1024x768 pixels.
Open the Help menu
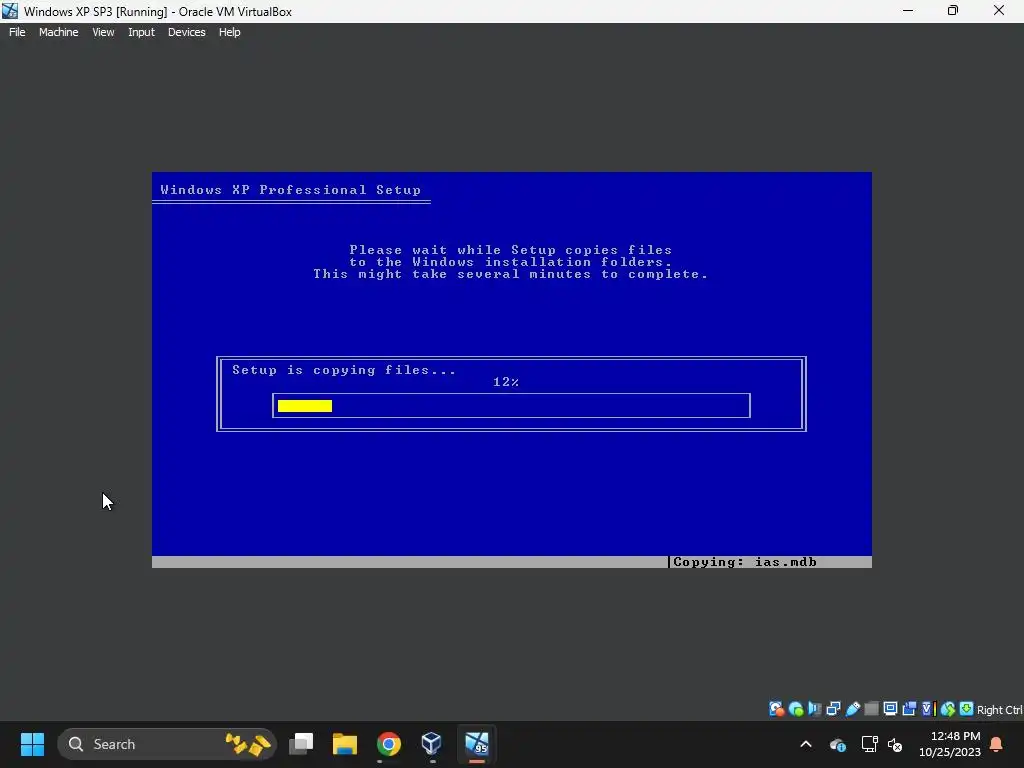(x=229, y=32)
